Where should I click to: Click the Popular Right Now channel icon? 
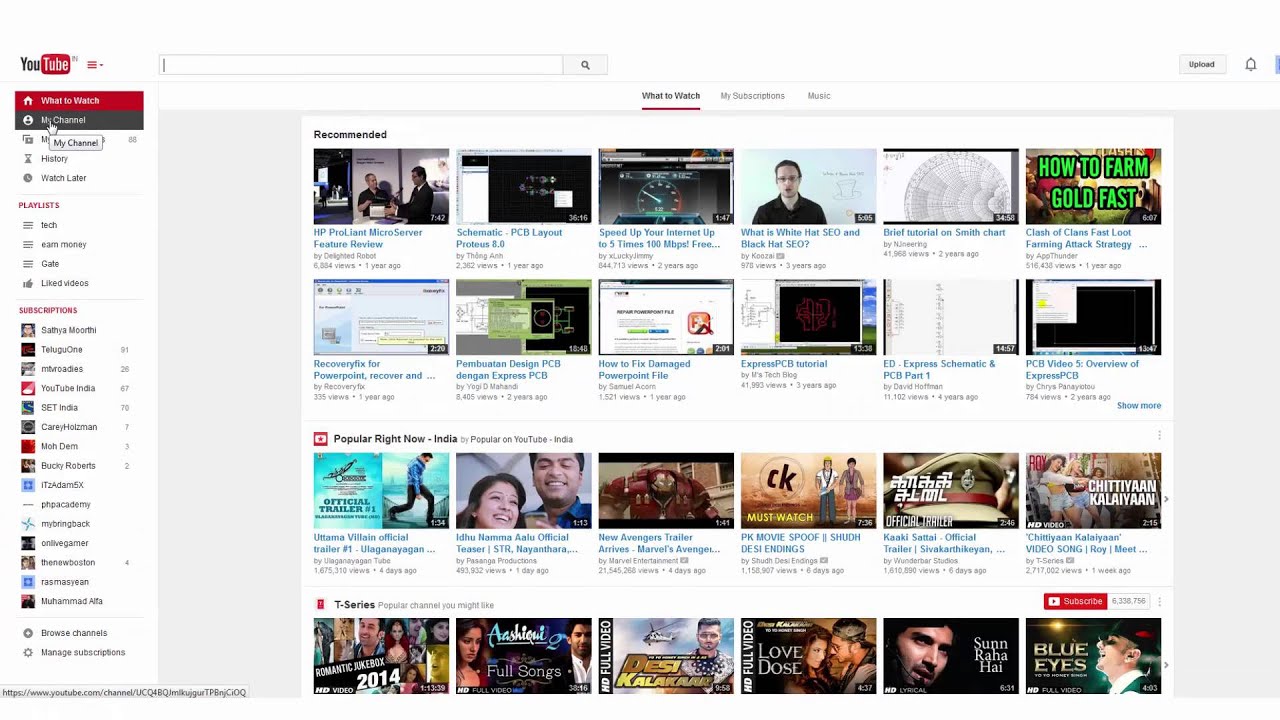[320, 439]
